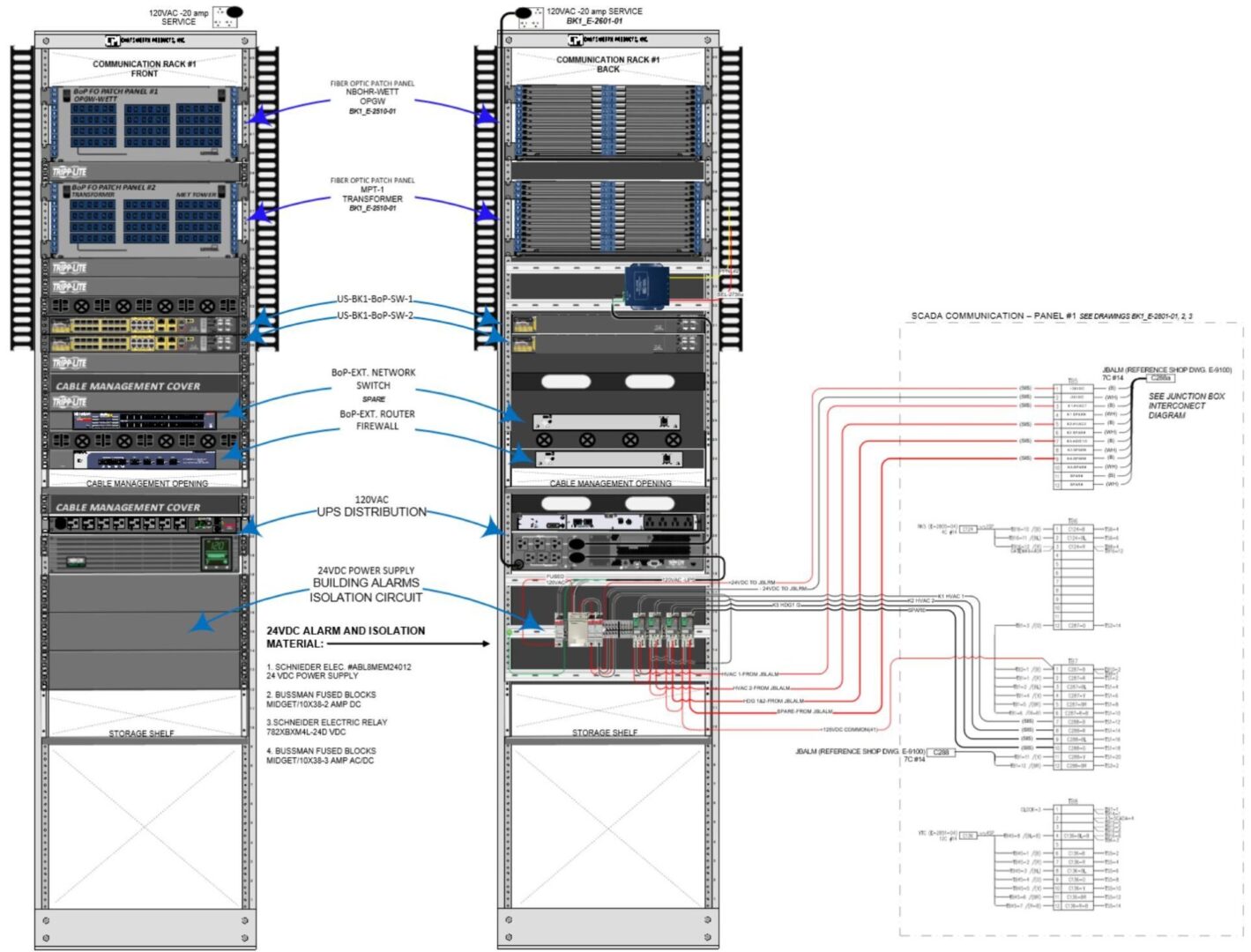Click the front rack CABLE MANAGEMENT OPENING label
The height and width of the screenshot is (952, 1251).
click(x=147, y=483)
